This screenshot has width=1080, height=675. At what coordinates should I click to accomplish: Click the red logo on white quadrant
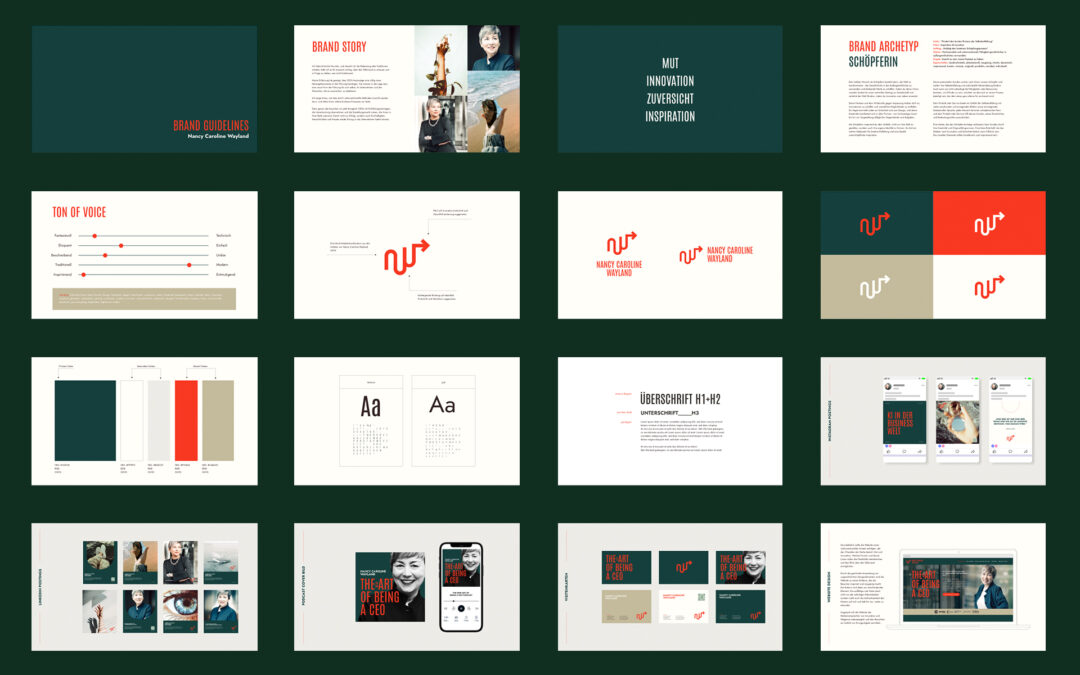(989, 287)
